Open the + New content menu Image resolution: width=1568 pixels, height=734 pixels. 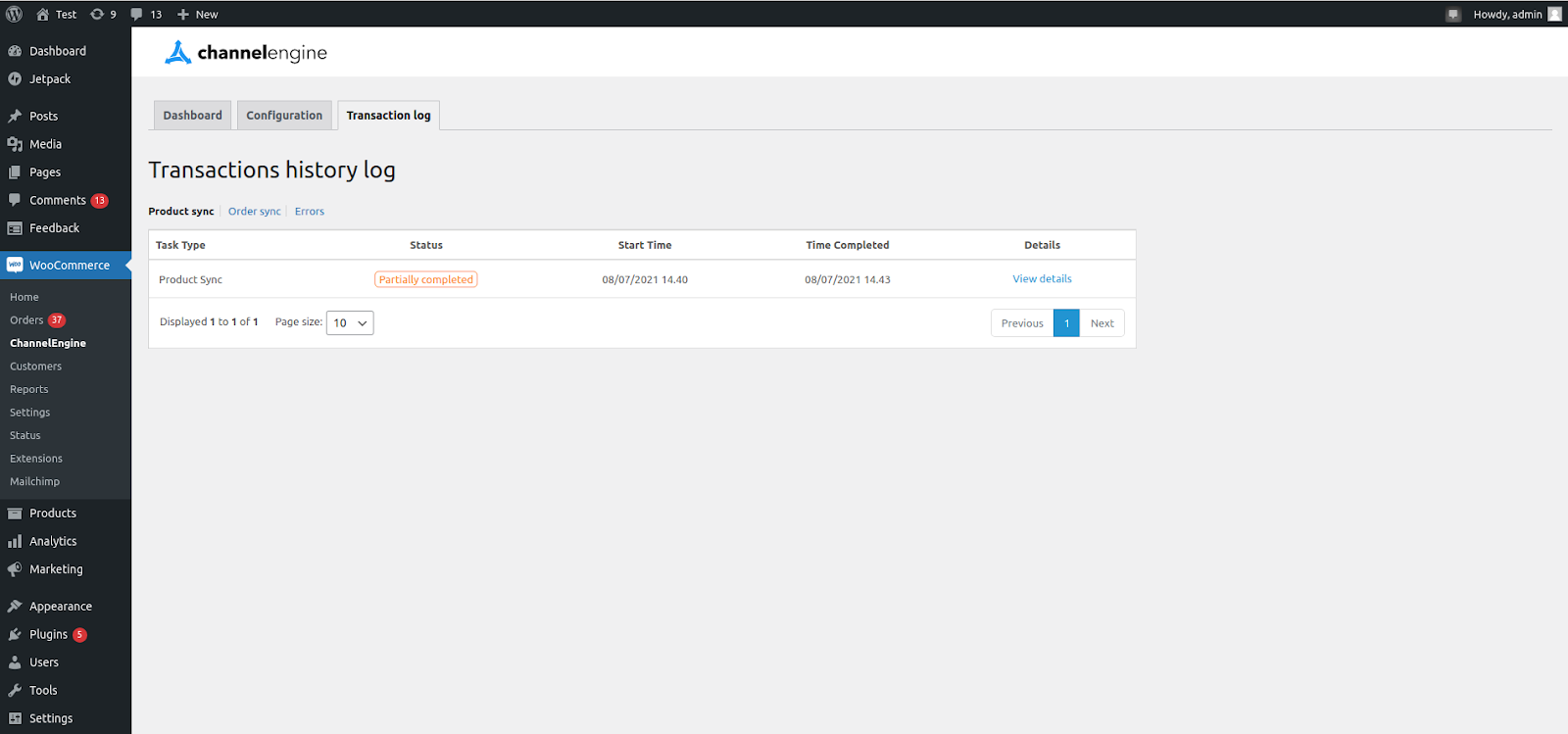(x=198, y=14)
